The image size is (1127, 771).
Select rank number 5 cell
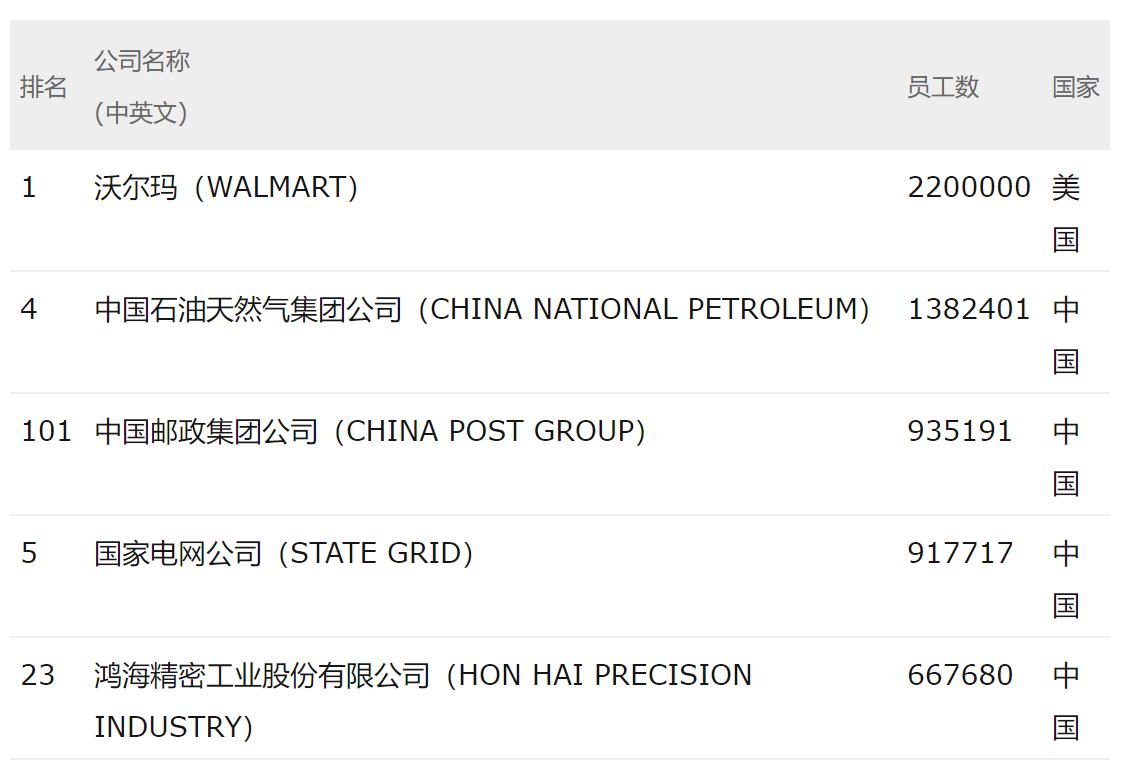(x=29, y=554)
